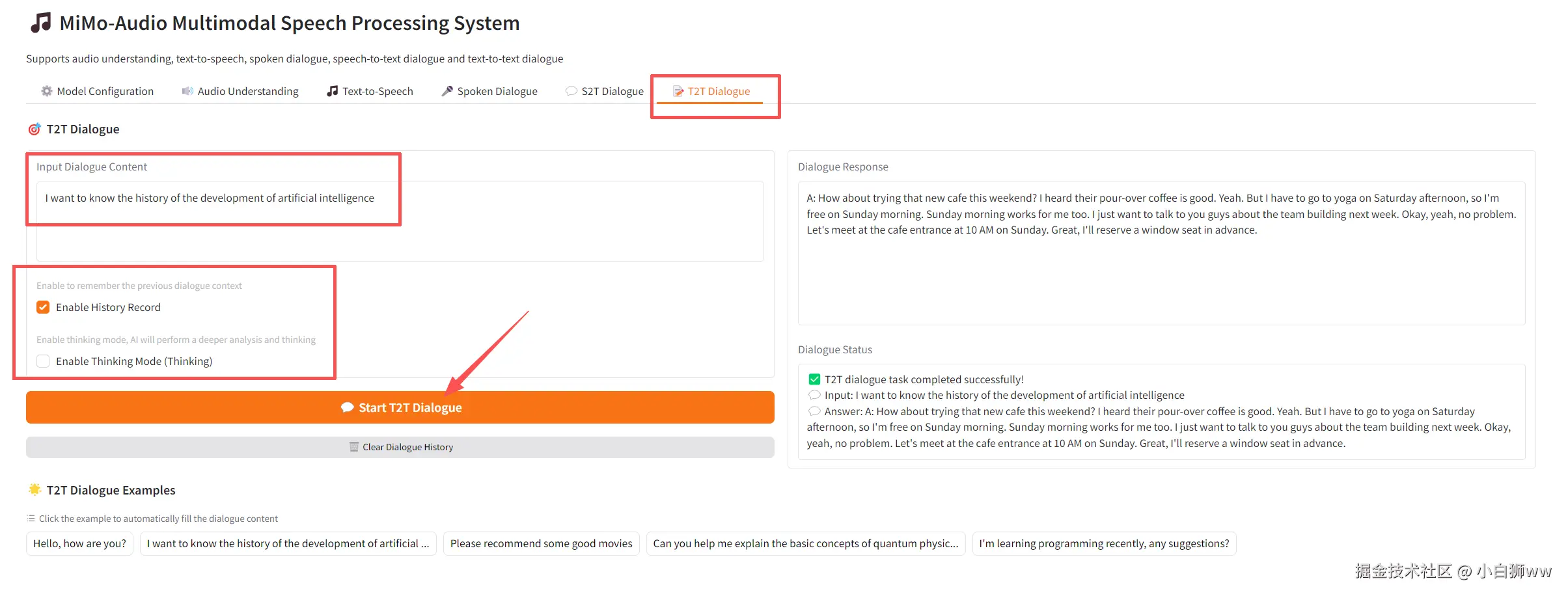Click the target icon beside T2T Dialogue heading
1568x596 pixels.
pyautogui.click(x=34, y=129)
